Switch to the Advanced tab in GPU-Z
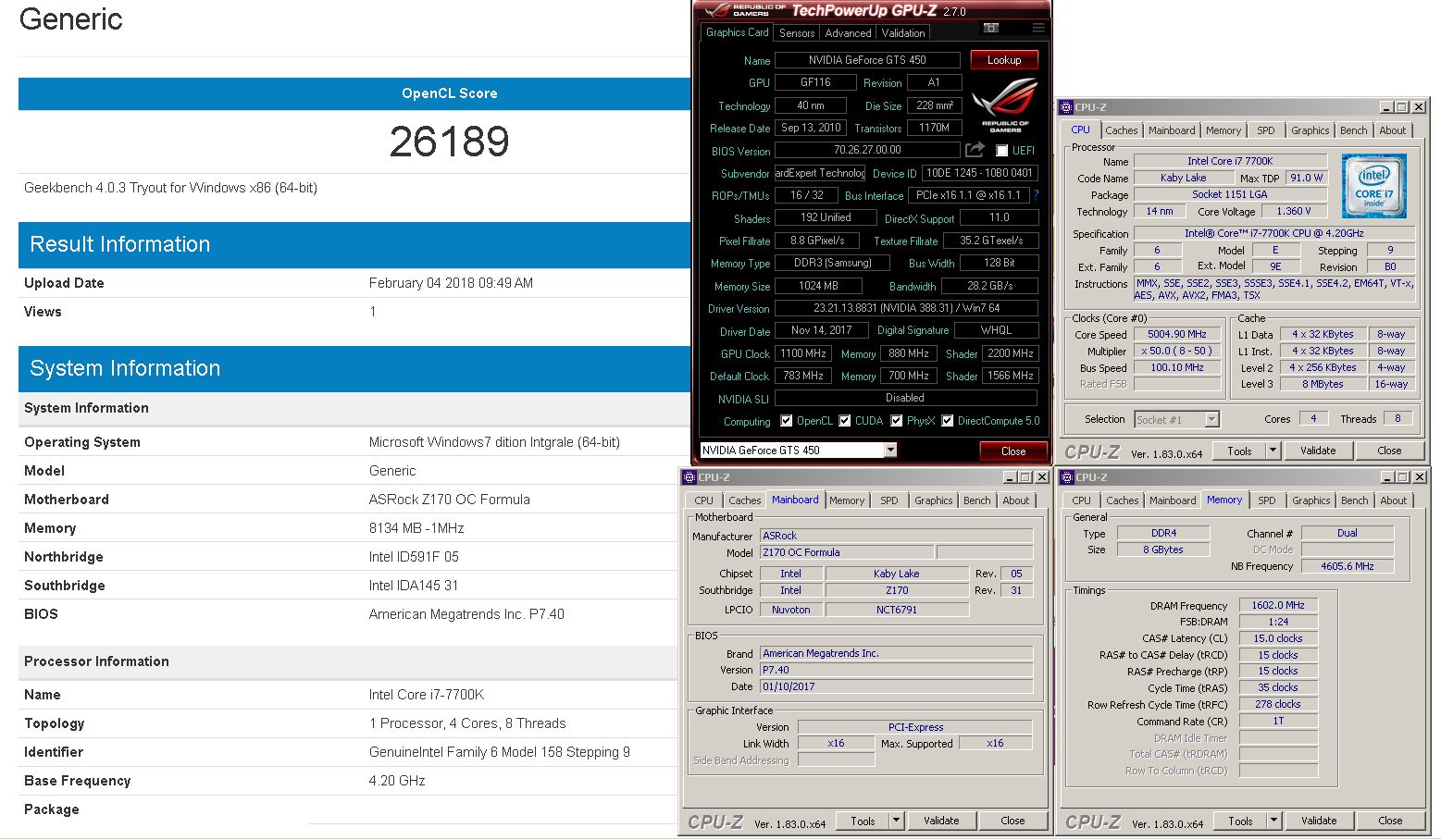Screen dimensions: 1441x840 point(848,33)
